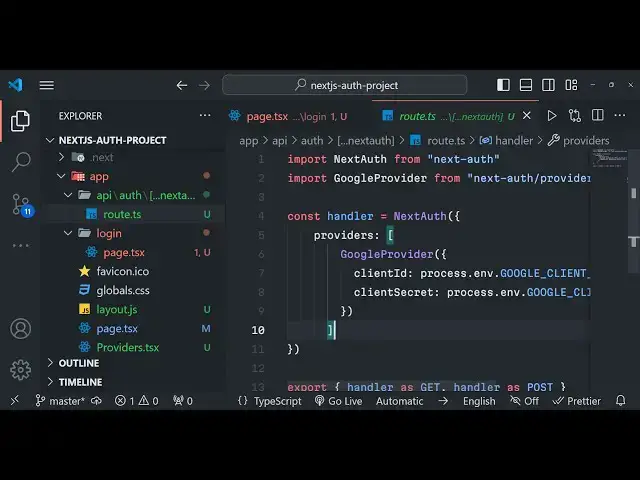Click the arrow indicator in status bar
The height and width of the screenshot is (480, 640).
pos(443,401)
